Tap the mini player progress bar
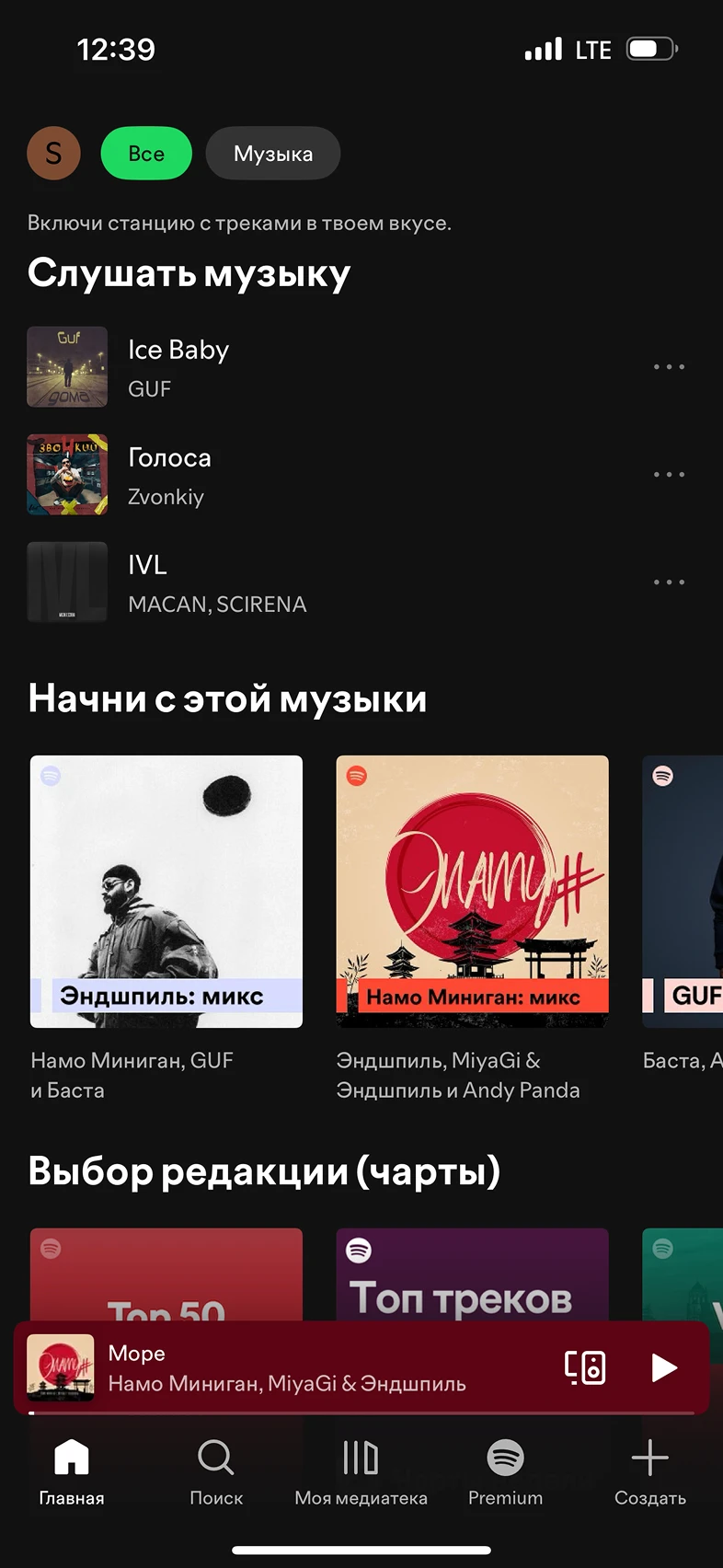The image size is (723, 1568). coord(361,1412)
